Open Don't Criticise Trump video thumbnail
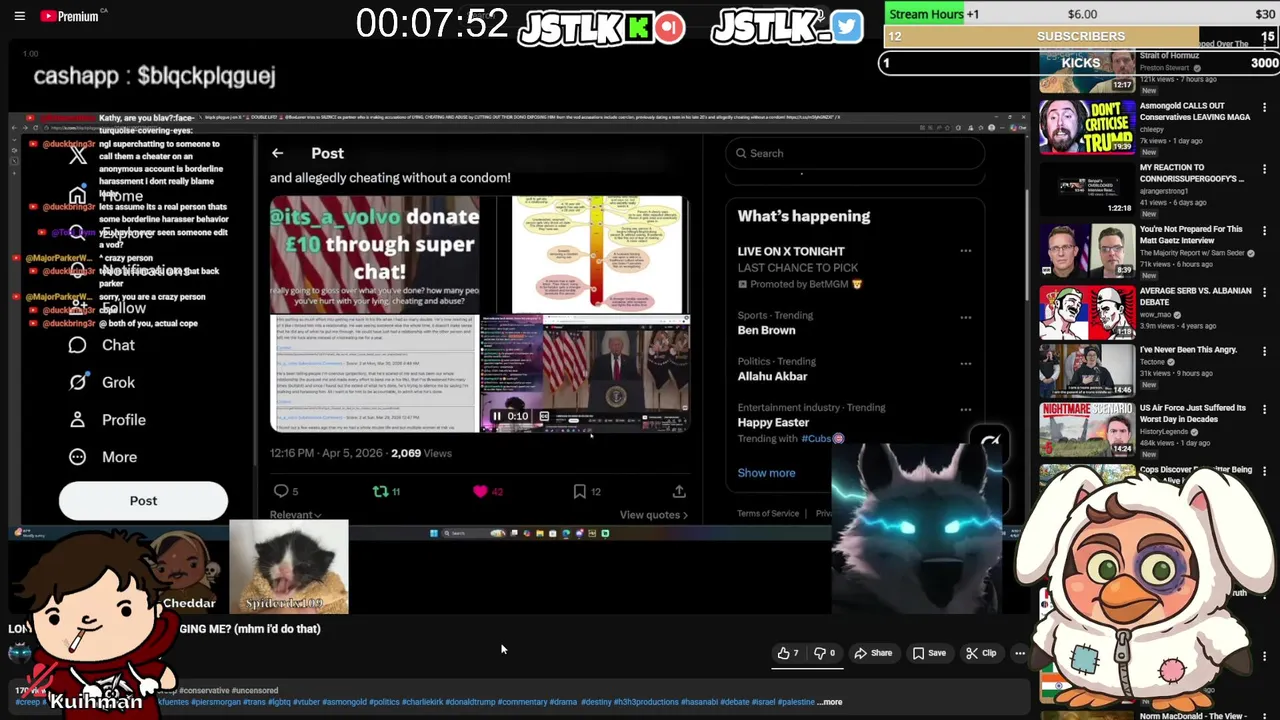The image size is (1280, 720). pyautogui.click(x=1086, y=127)
